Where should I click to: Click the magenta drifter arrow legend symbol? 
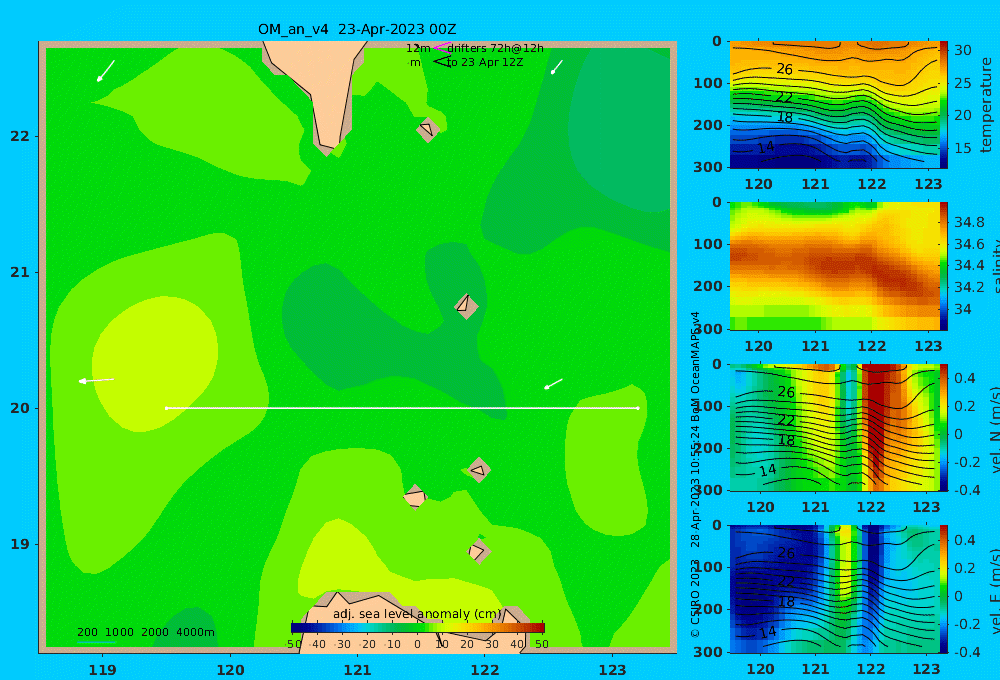pos(441,47)
